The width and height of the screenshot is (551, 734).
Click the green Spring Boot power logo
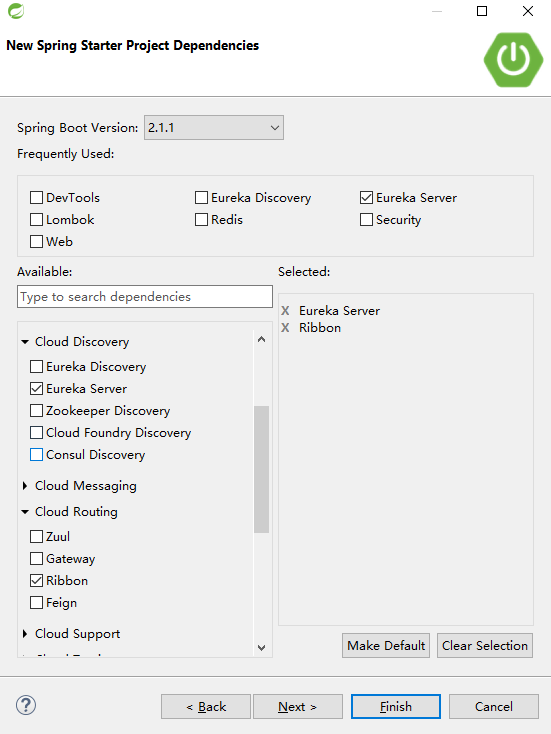click(513, 59)
